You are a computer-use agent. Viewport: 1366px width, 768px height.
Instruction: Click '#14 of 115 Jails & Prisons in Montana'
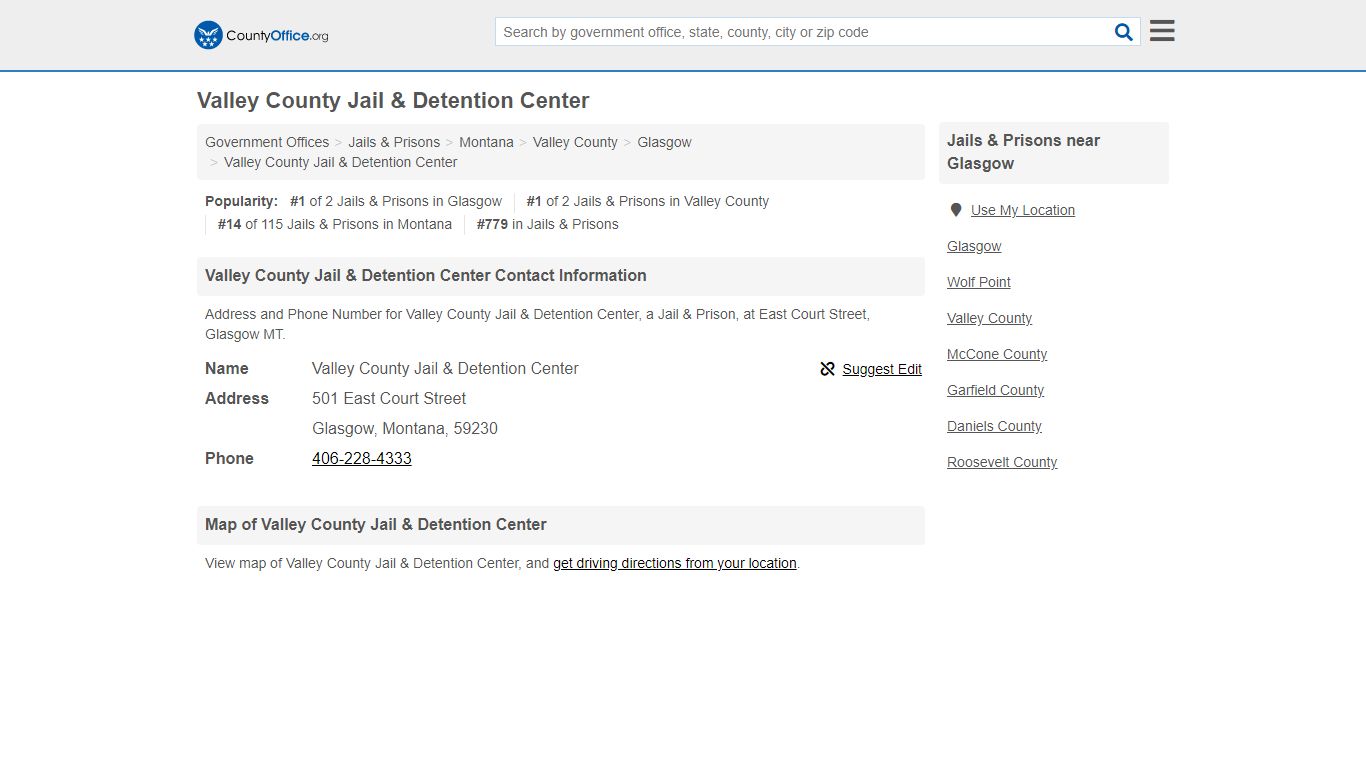tap(335, 224)
